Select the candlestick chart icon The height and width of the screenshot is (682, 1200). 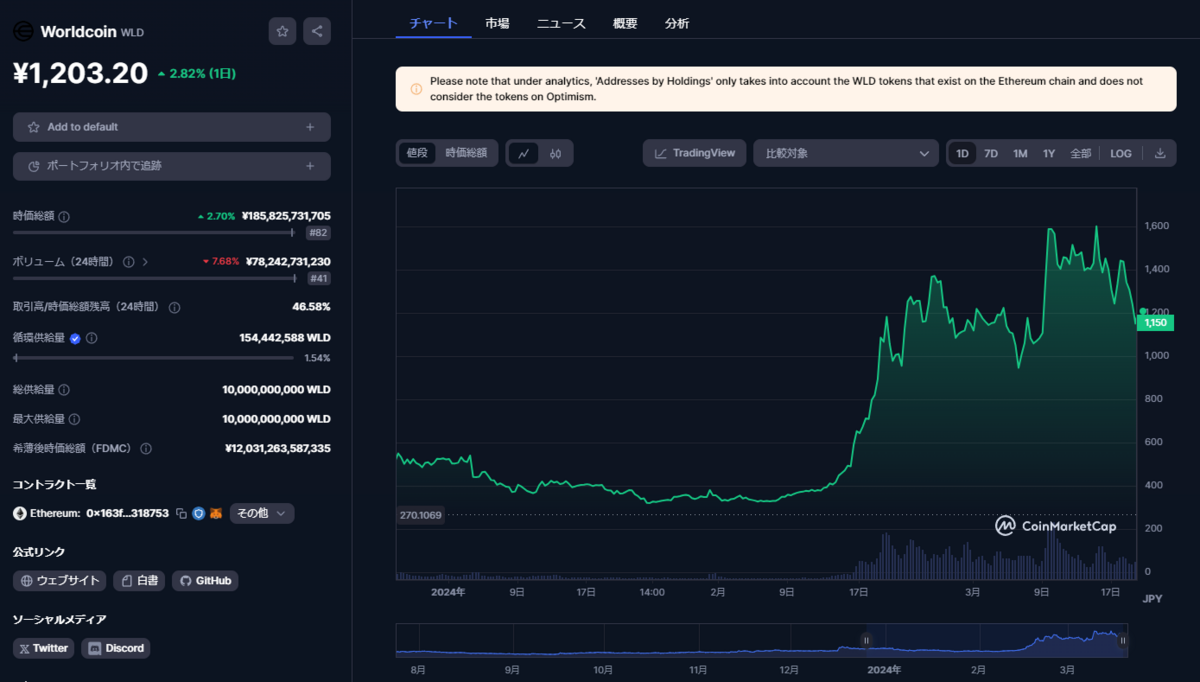(555, 153)
